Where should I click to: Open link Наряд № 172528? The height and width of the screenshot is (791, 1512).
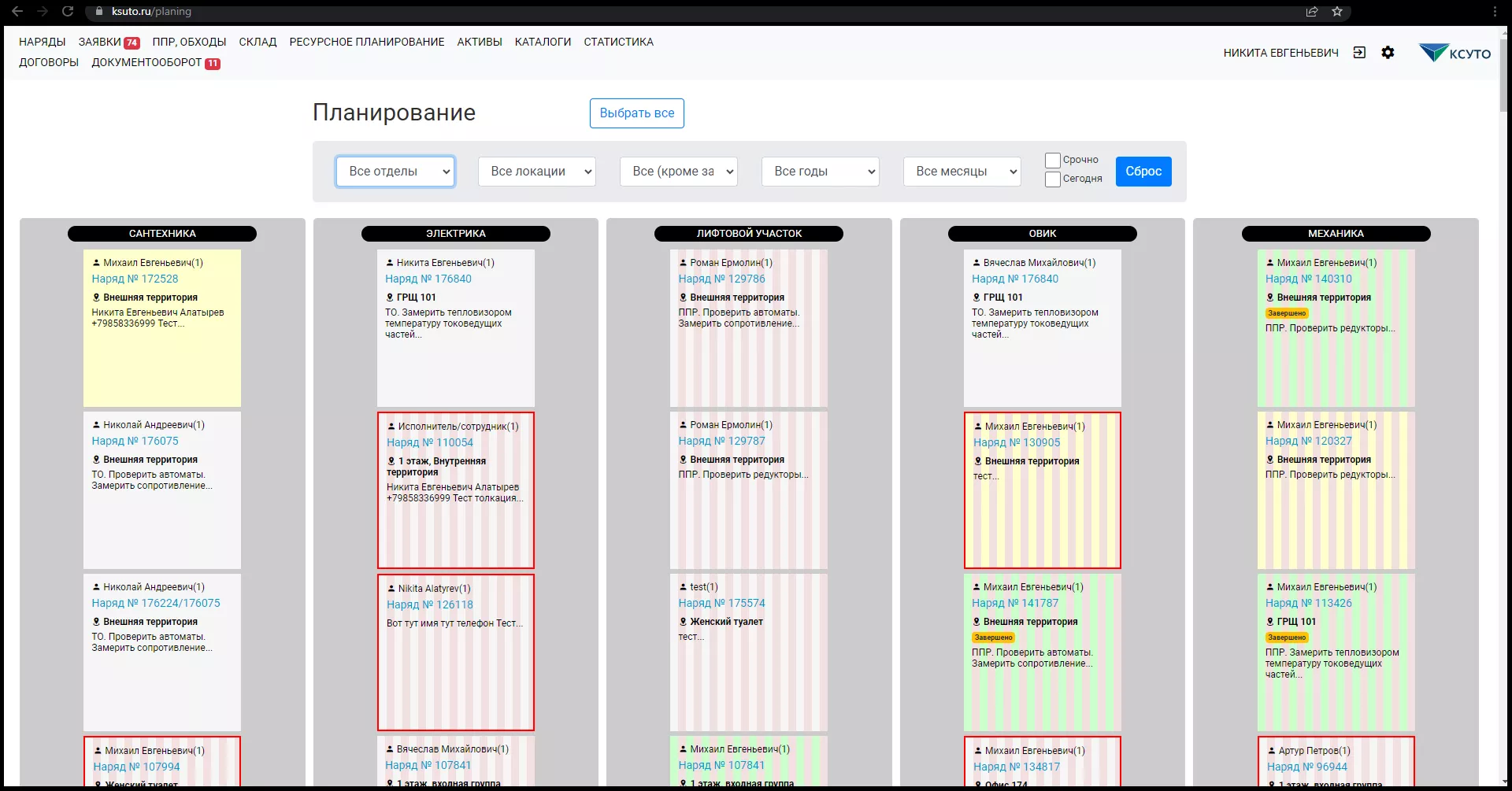(135, 279)
